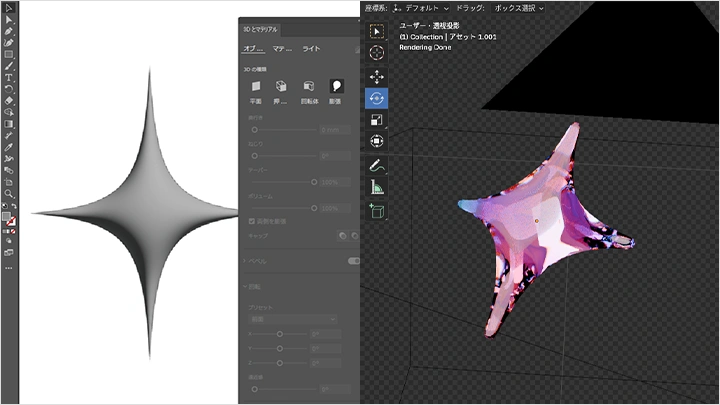Turn on the left cap option
The height and width of the screenshot is (405, 720).
(x=343, y=236)
